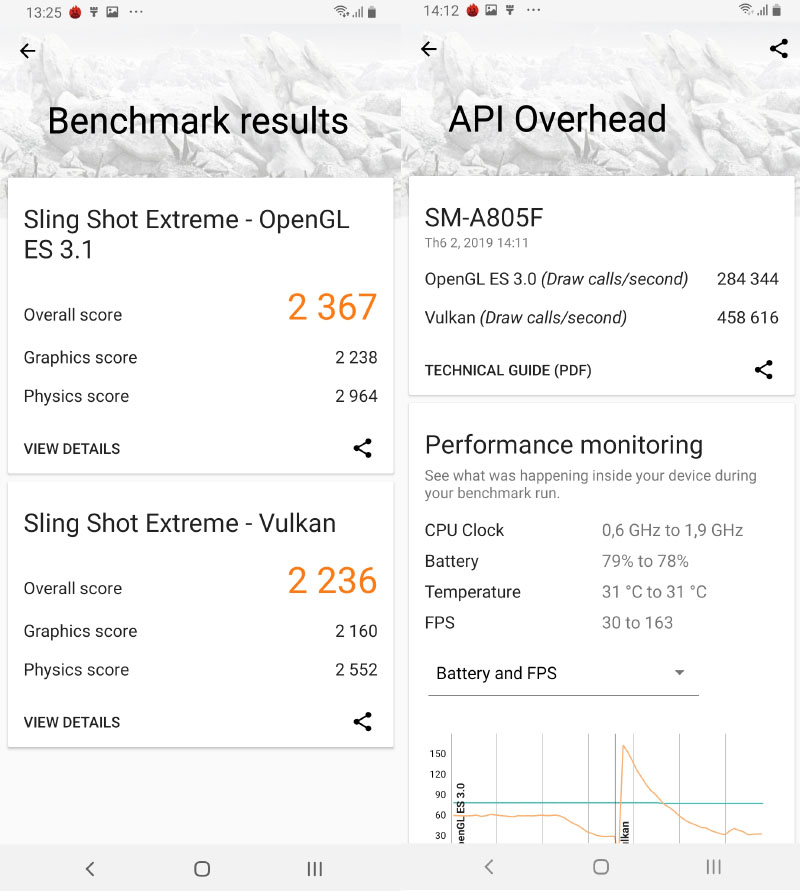Tap the OpenGL overall score 2 367
The width and height of the screenshot is (800, 891).
(332, 307)
